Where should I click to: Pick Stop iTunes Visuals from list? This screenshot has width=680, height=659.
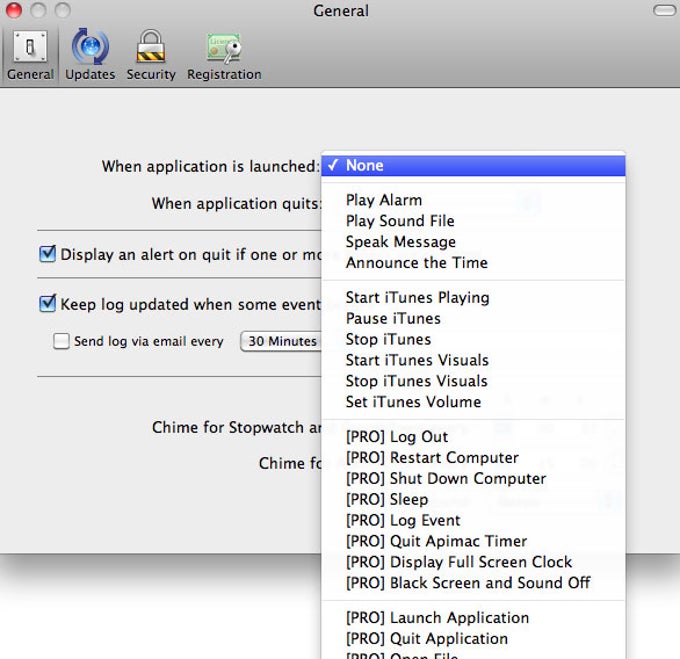[473, 381]
